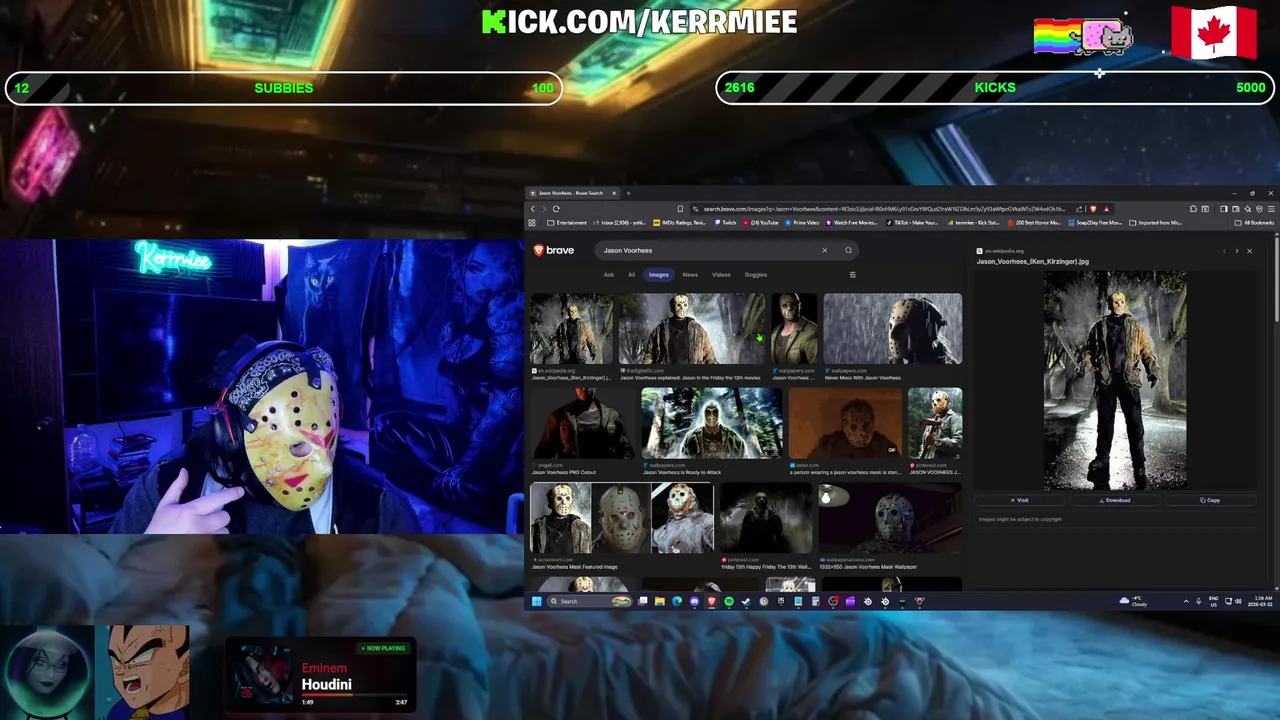Open the tenor.com GIF mask thumbnail
Image resolution: width=1280 pixels, height=720 pixels.
pyautogui.click(x=845, y=422)
